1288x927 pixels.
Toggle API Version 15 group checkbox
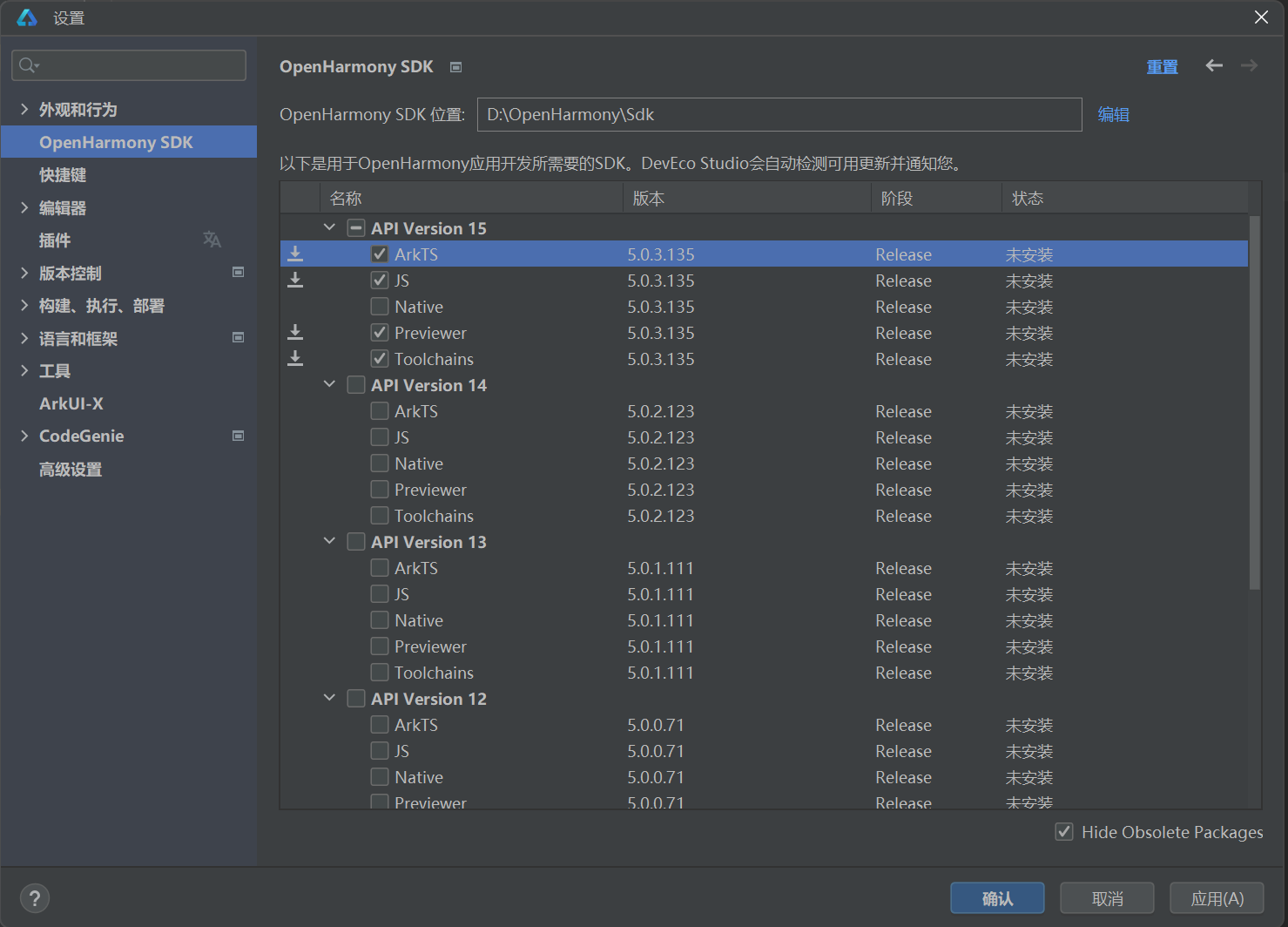(356, 228)
